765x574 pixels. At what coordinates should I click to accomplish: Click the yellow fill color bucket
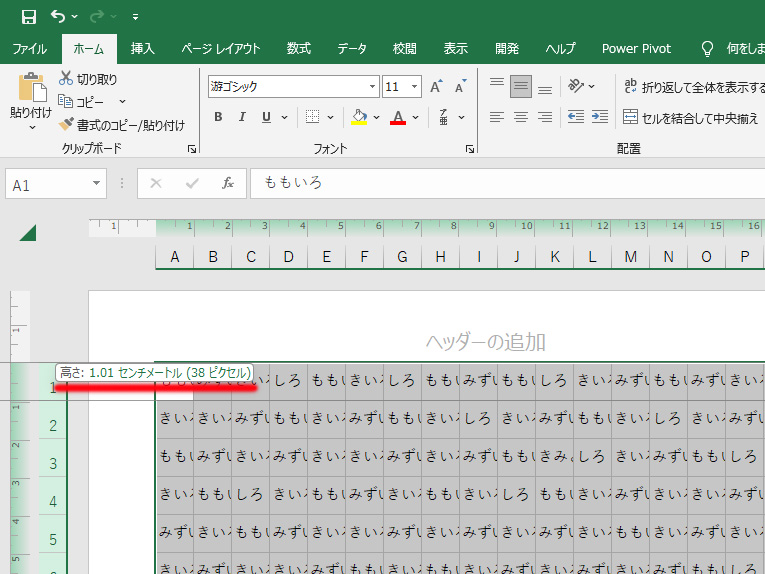(360, 117)
